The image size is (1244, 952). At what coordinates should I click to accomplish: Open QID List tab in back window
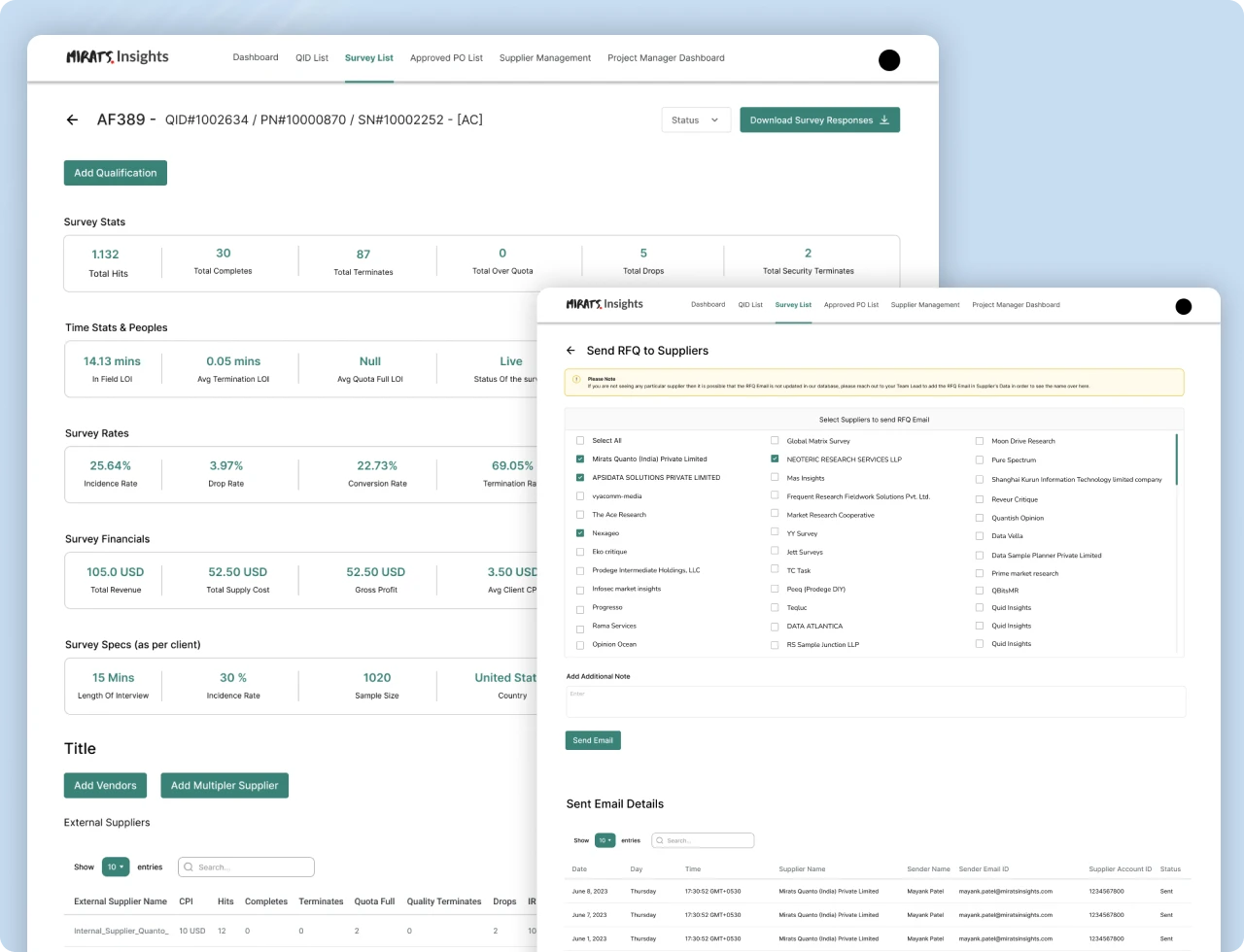coord(312,57)
